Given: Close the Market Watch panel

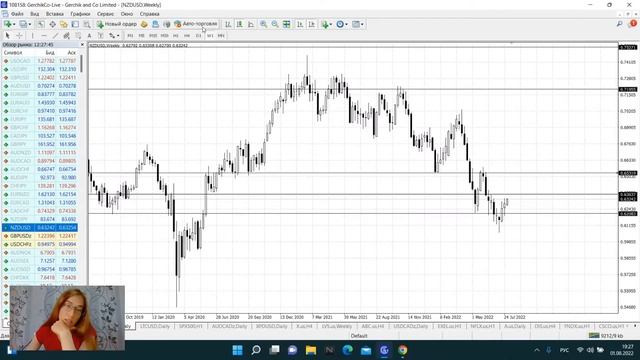Looking at the screenshot, I should 82,44.
